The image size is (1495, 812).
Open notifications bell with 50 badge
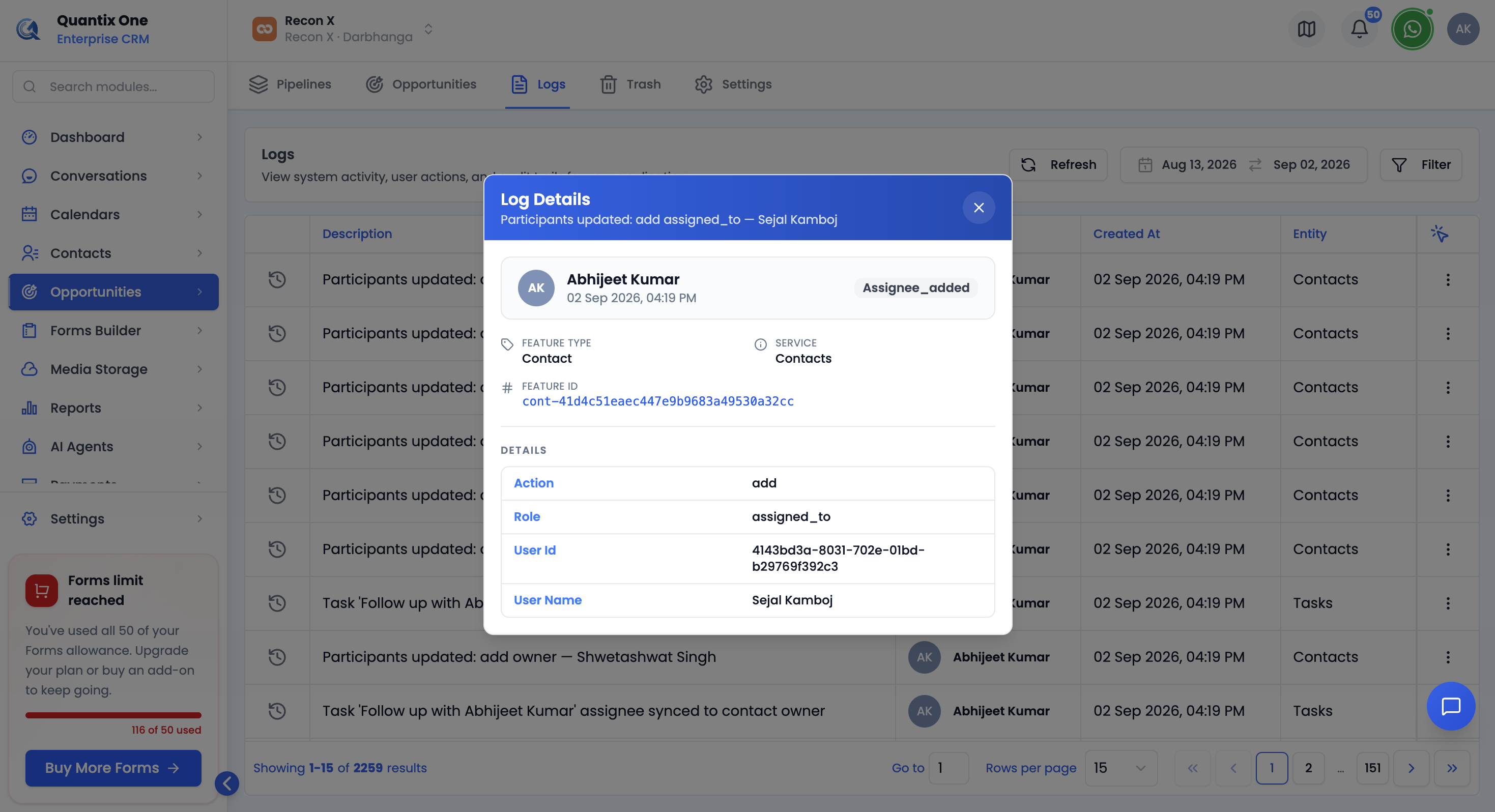click(x=1359, y=29)
